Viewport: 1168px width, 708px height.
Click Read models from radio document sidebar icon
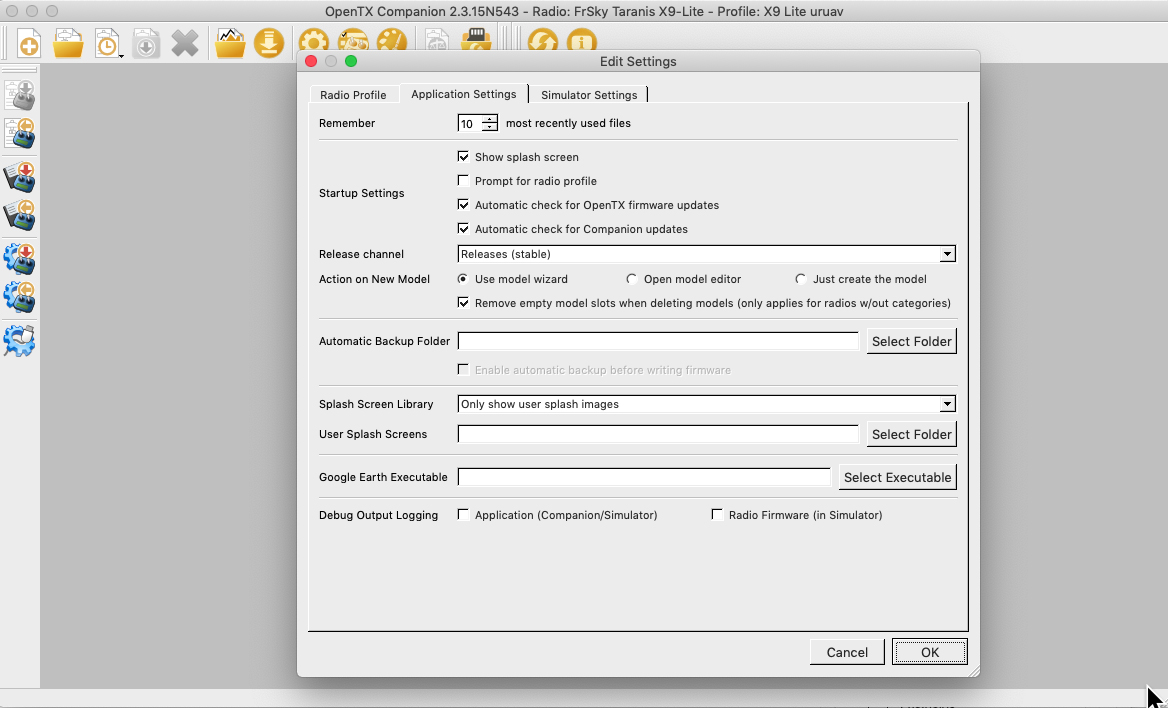(19, 133)
